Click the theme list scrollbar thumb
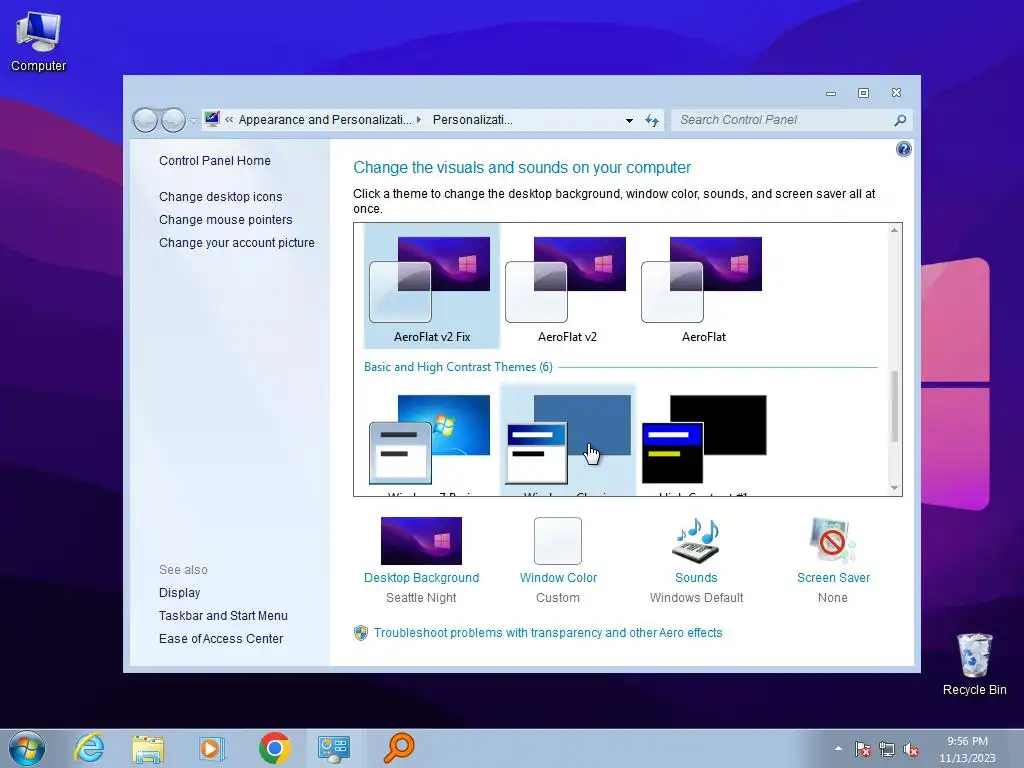This screenshot has height=768, width=1024. click(x=895, y=406)
